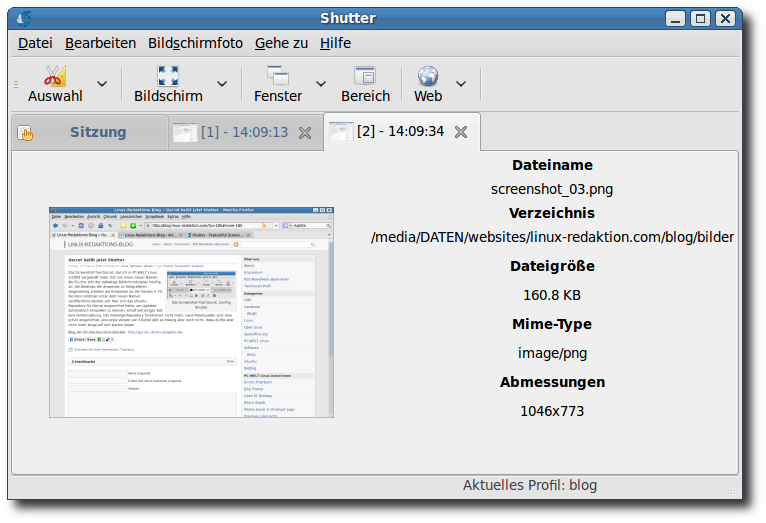Click the screenshot_03.png preview thumbnail
766x523 pixels.
click(192, 312)
